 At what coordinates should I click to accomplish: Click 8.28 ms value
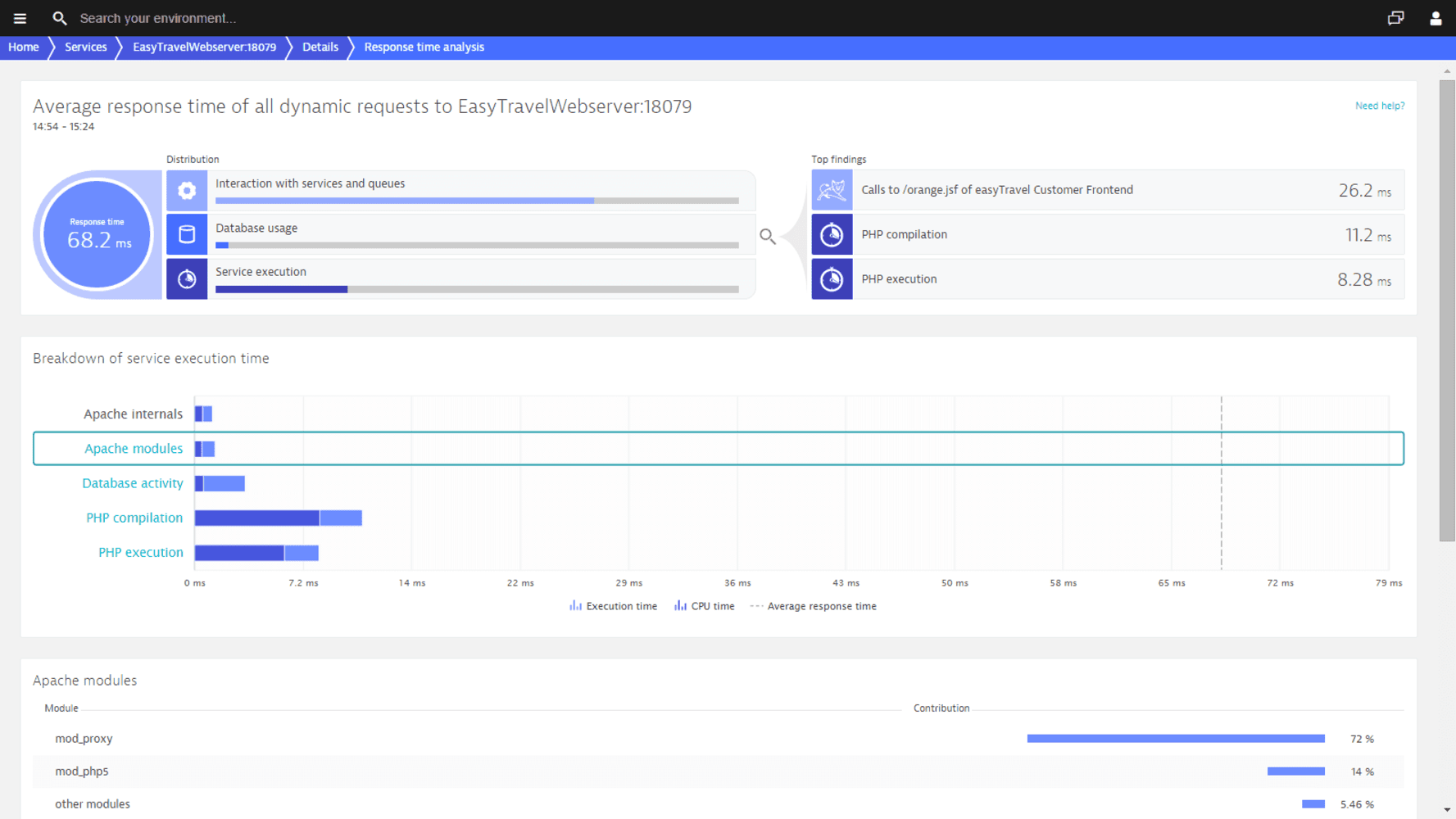coord(1364,280)
